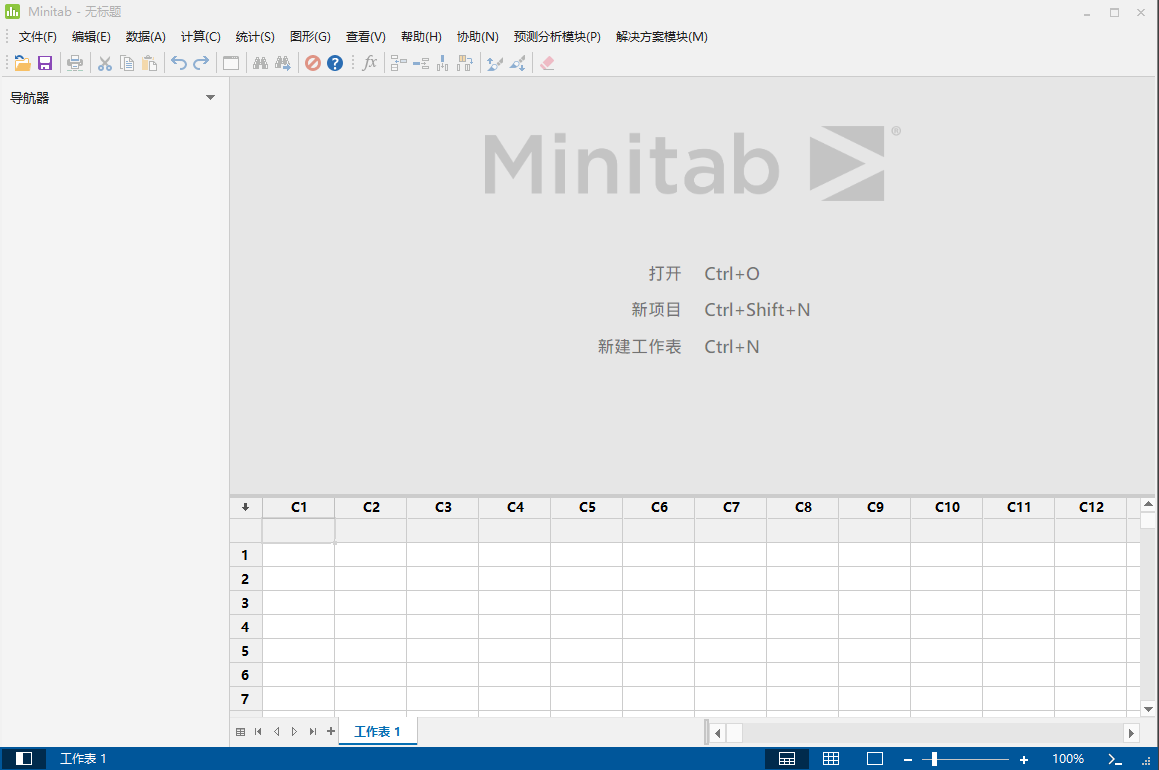
Task: Click the vertical scrollbar up arrow
Action: pos(1148,505)
